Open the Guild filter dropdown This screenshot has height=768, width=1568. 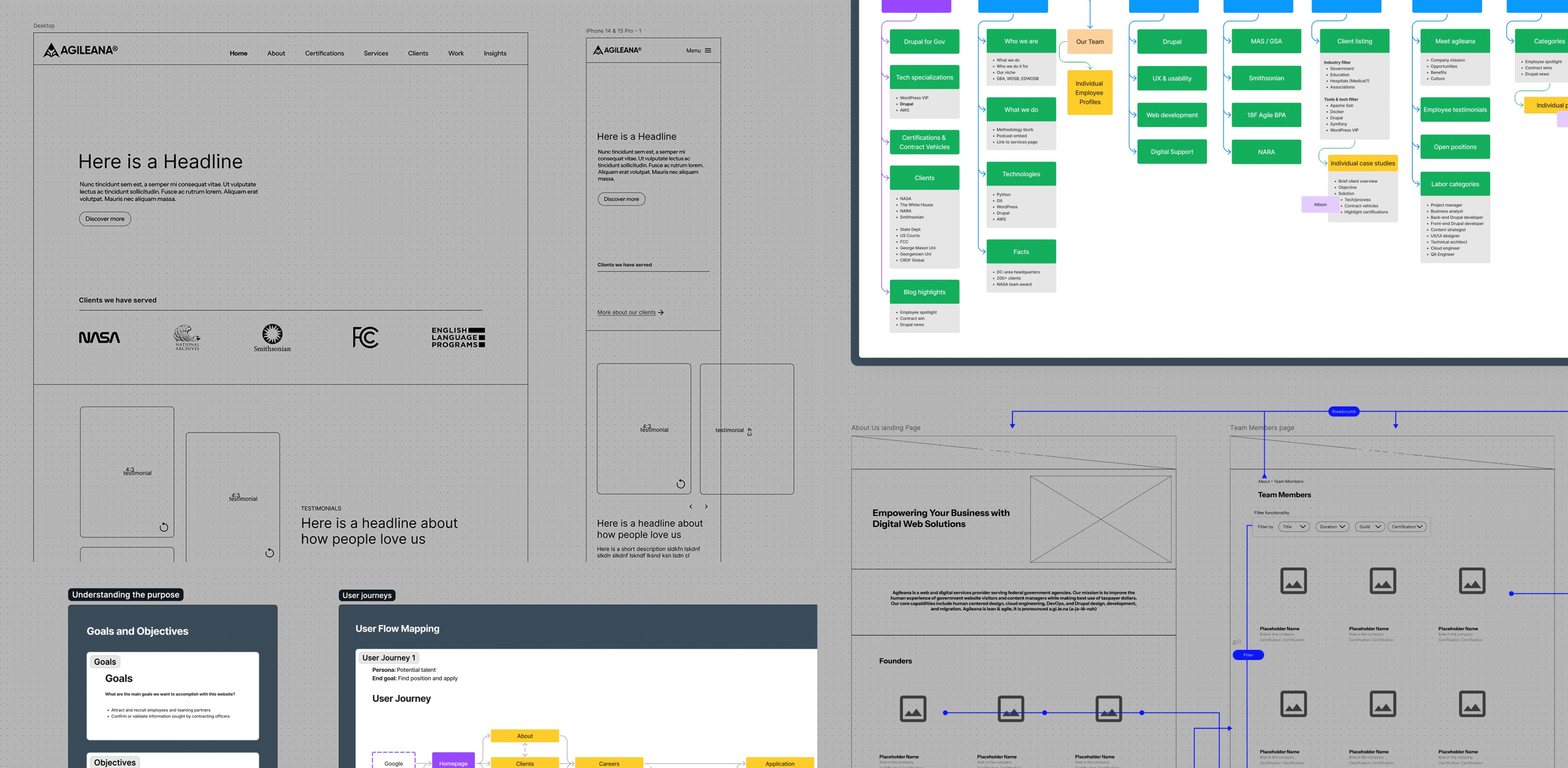pyautogui.click(x=1370, y=527)
